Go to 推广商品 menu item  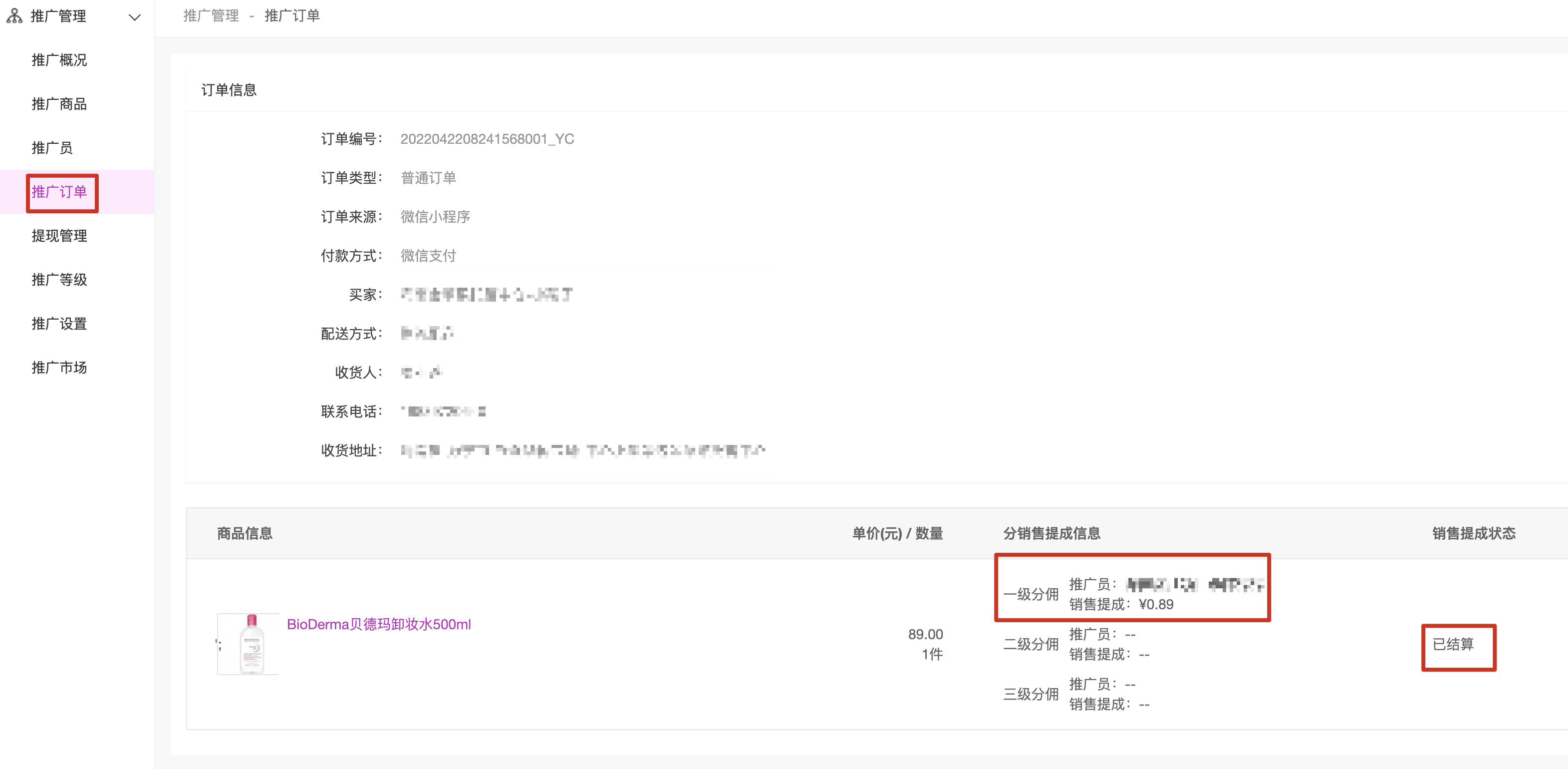59,104
